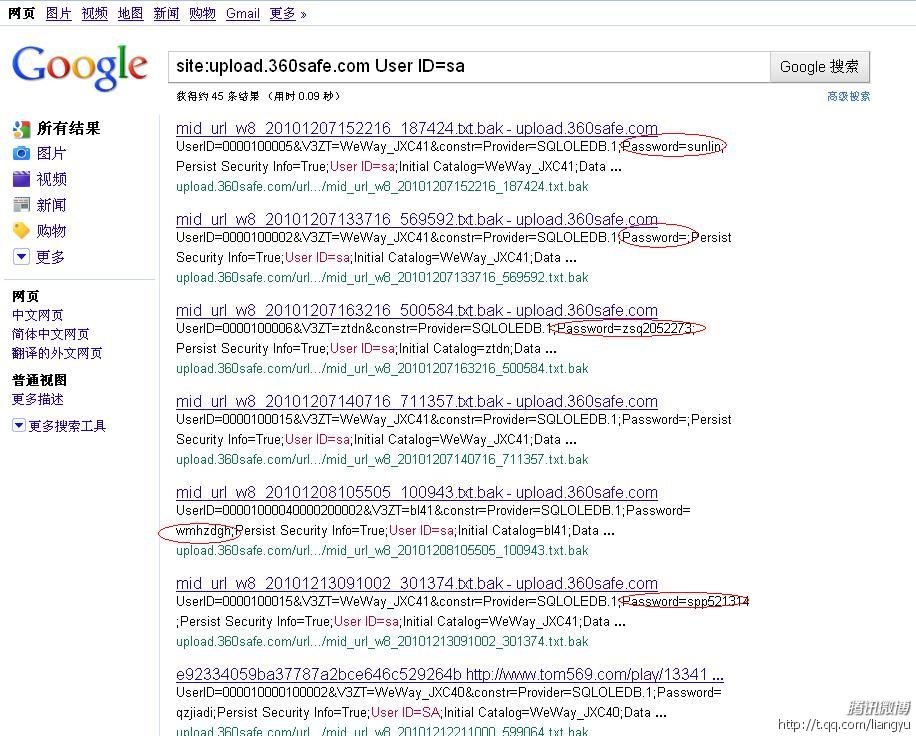Choose 更多描述 view option
Image resolution: width=916 pixels, height=736 pixels.
coord(37,400)
